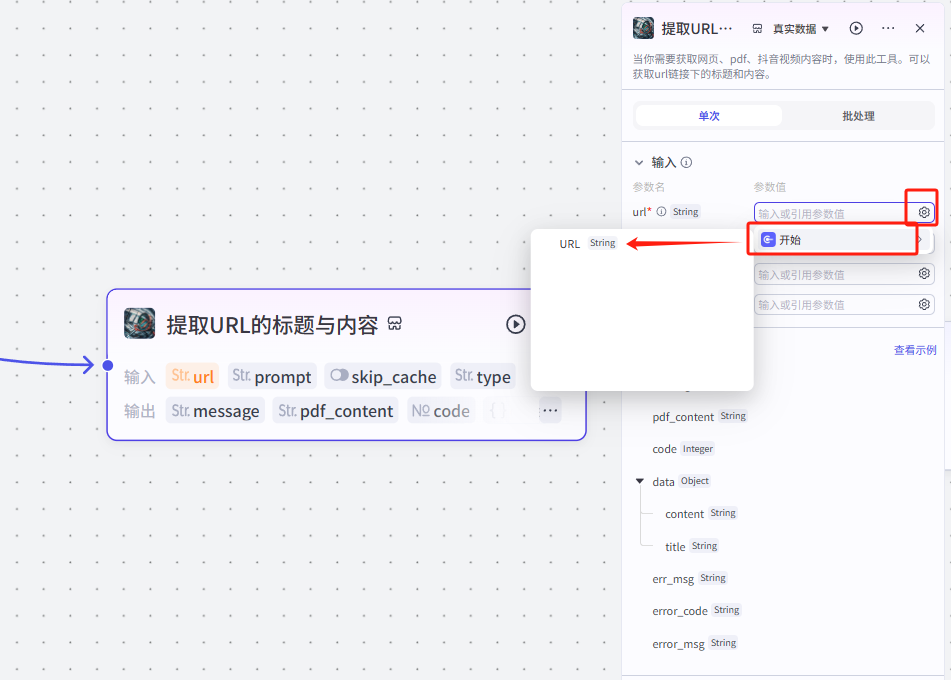Viewport: 951px width, 680px height.
Task: Switch to the 批处理 tab
Action: (x=858, y=116)
